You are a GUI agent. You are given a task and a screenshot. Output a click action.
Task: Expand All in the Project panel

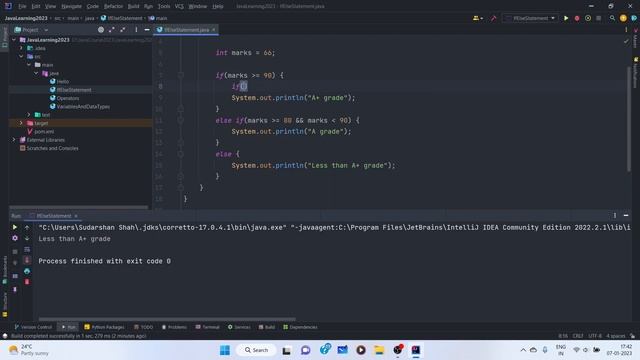coord(112,30)
